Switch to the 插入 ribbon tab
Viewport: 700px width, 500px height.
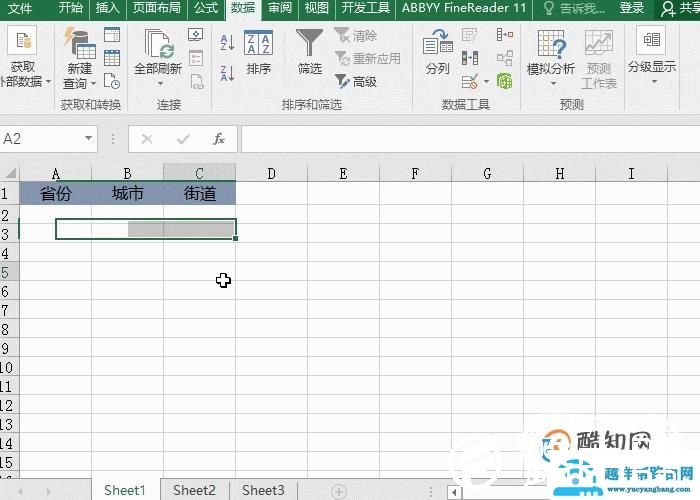[x=107, y=8]
